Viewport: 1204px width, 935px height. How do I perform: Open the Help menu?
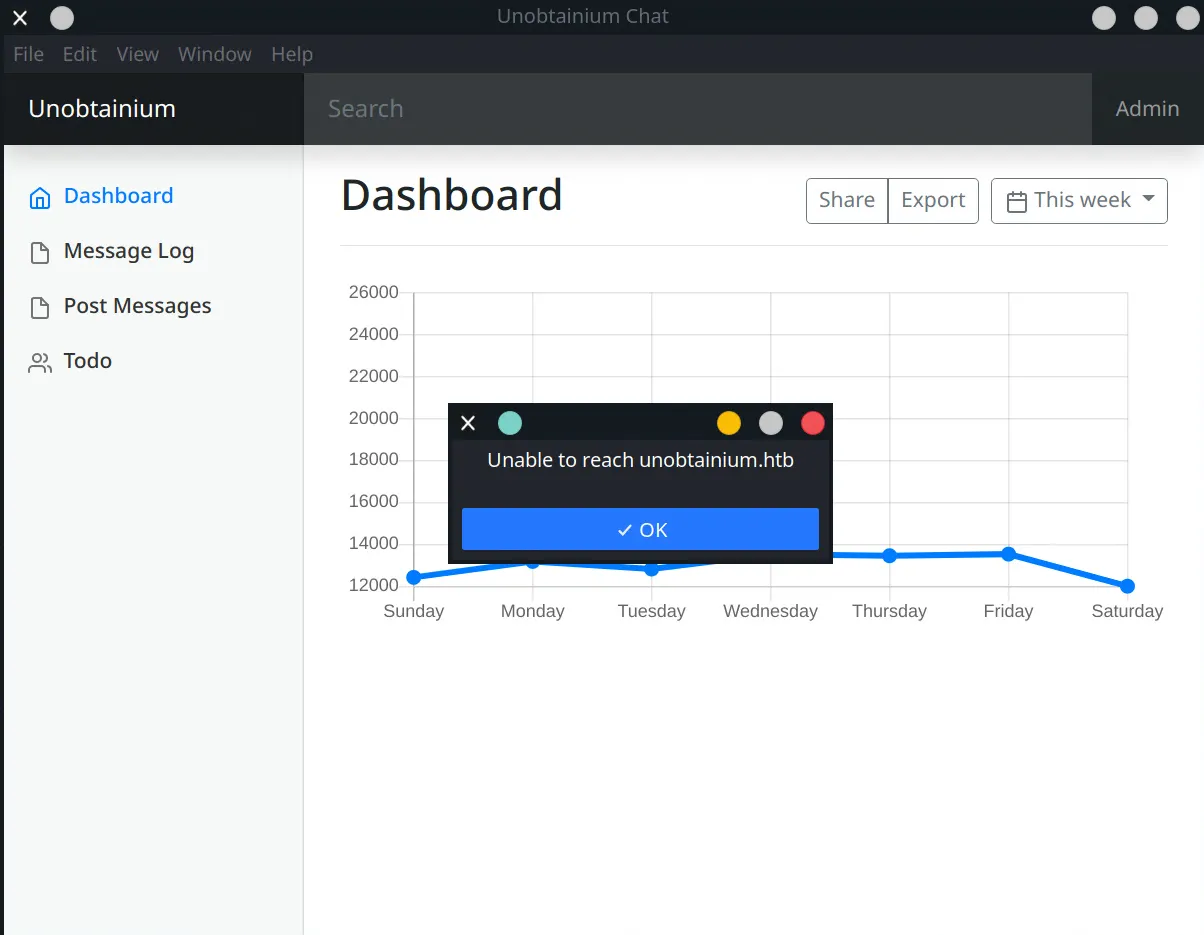pyautogui.click(x=292, y=54)
